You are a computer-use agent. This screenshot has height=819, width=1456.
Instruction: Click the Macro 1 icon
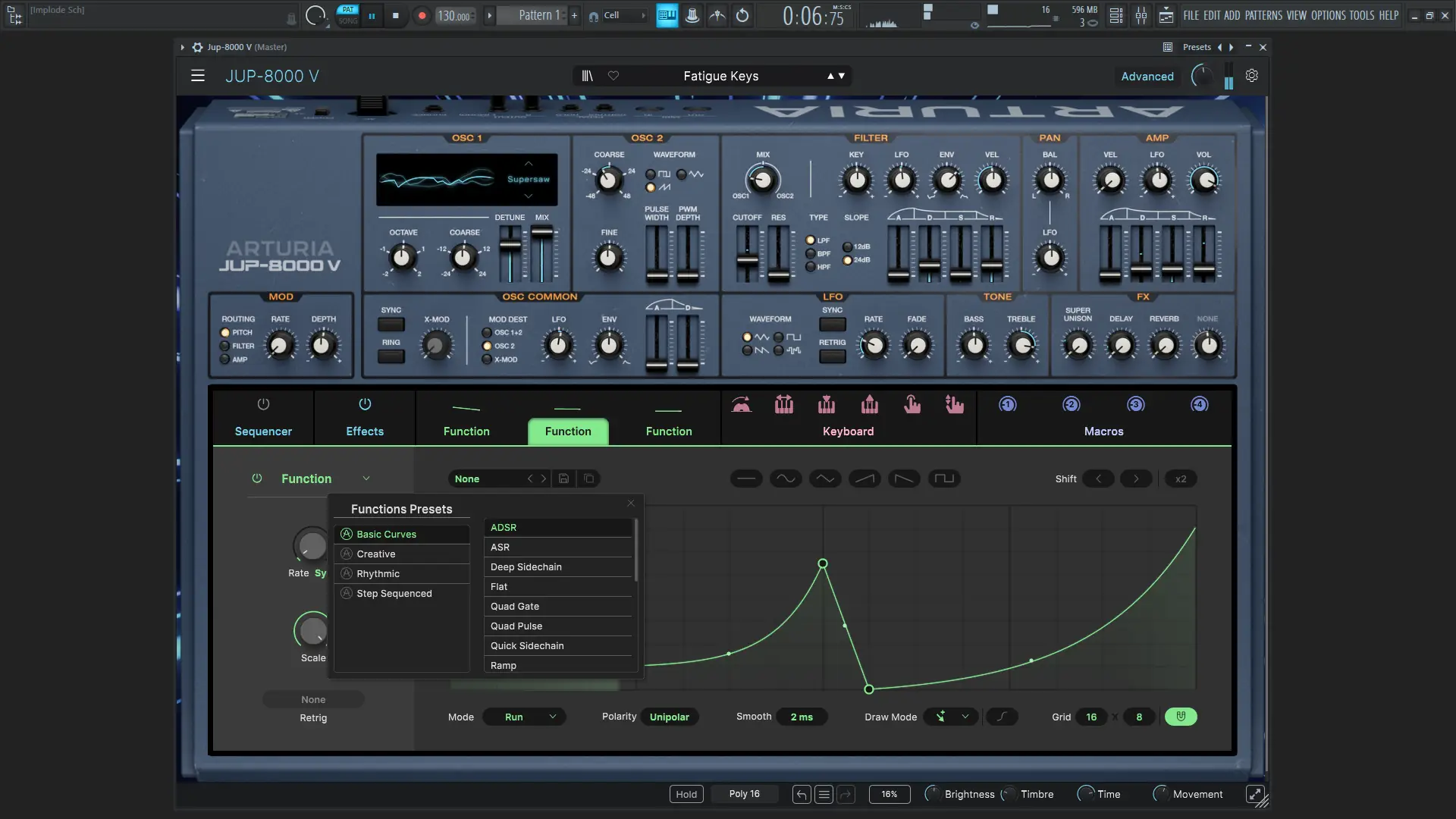1007,405
